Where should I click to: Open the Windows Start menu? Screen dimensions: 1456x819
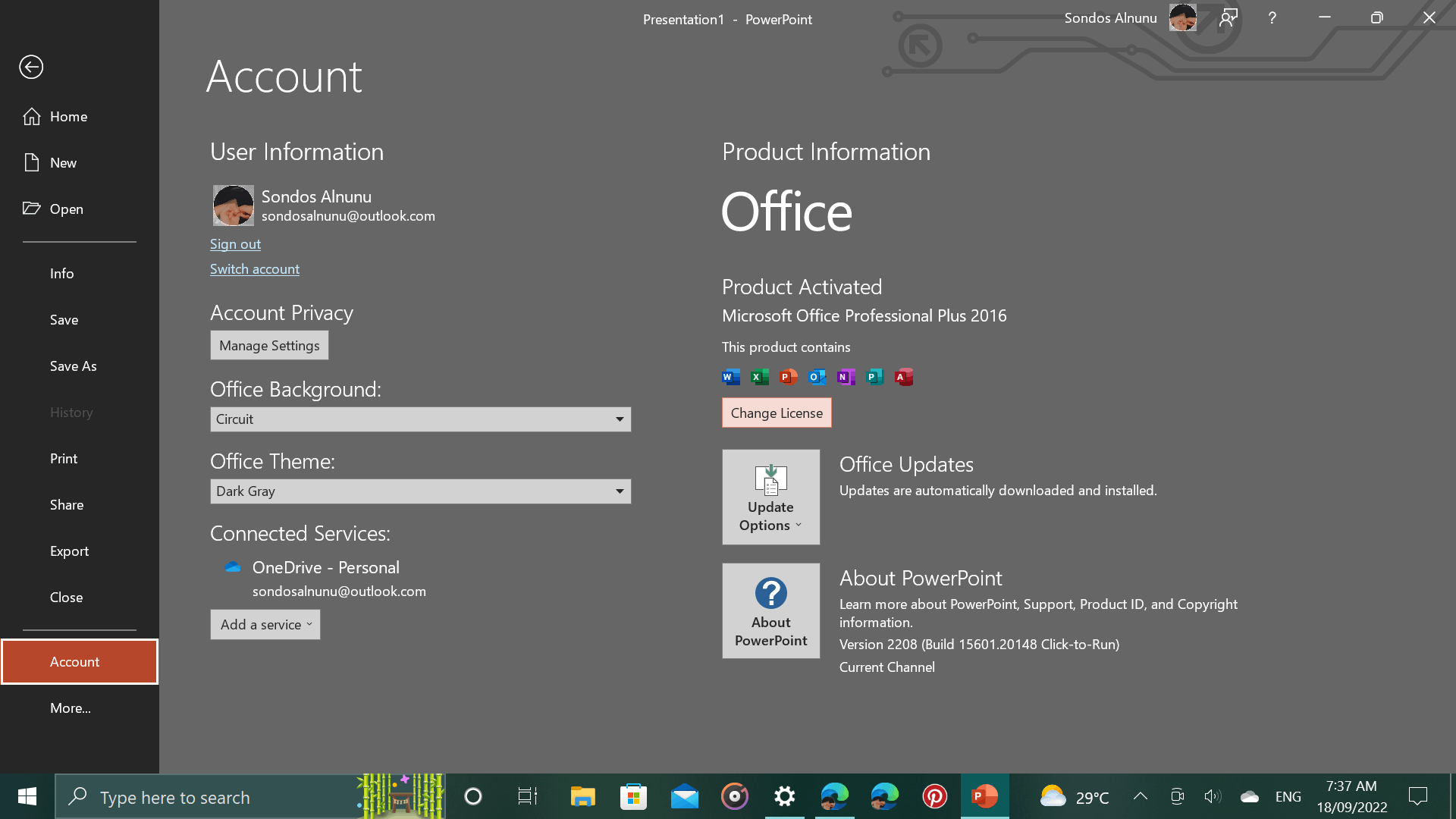point(27,796)
